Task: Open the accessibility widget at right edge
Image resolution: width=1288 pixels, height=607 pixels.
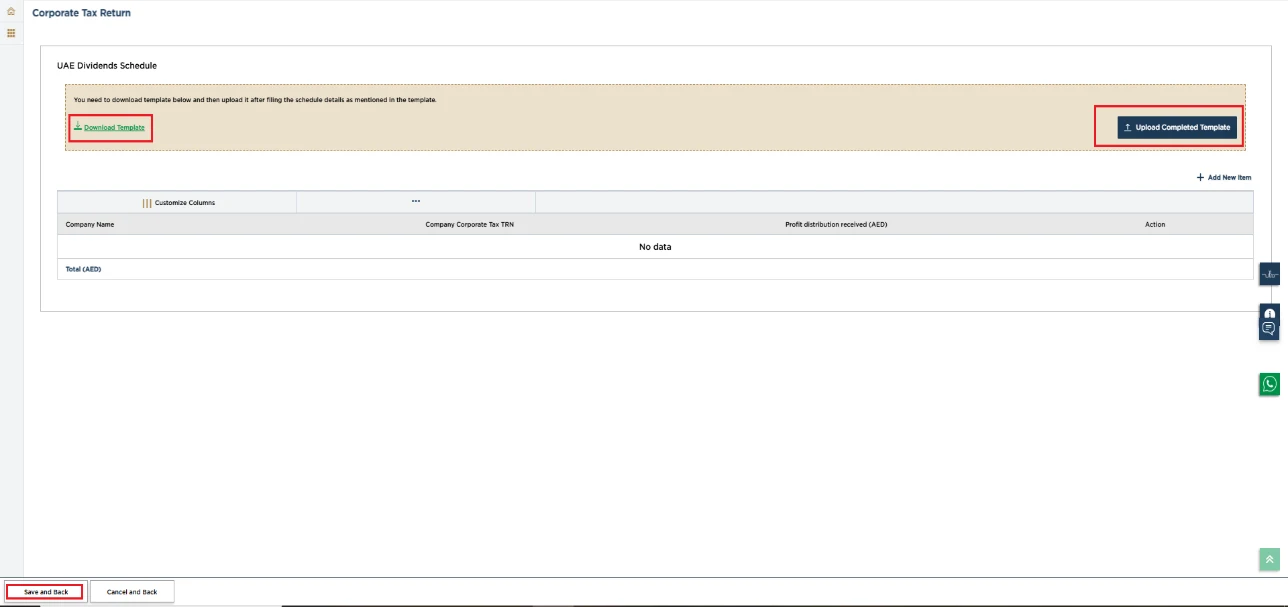Action: coord(1269,274)
